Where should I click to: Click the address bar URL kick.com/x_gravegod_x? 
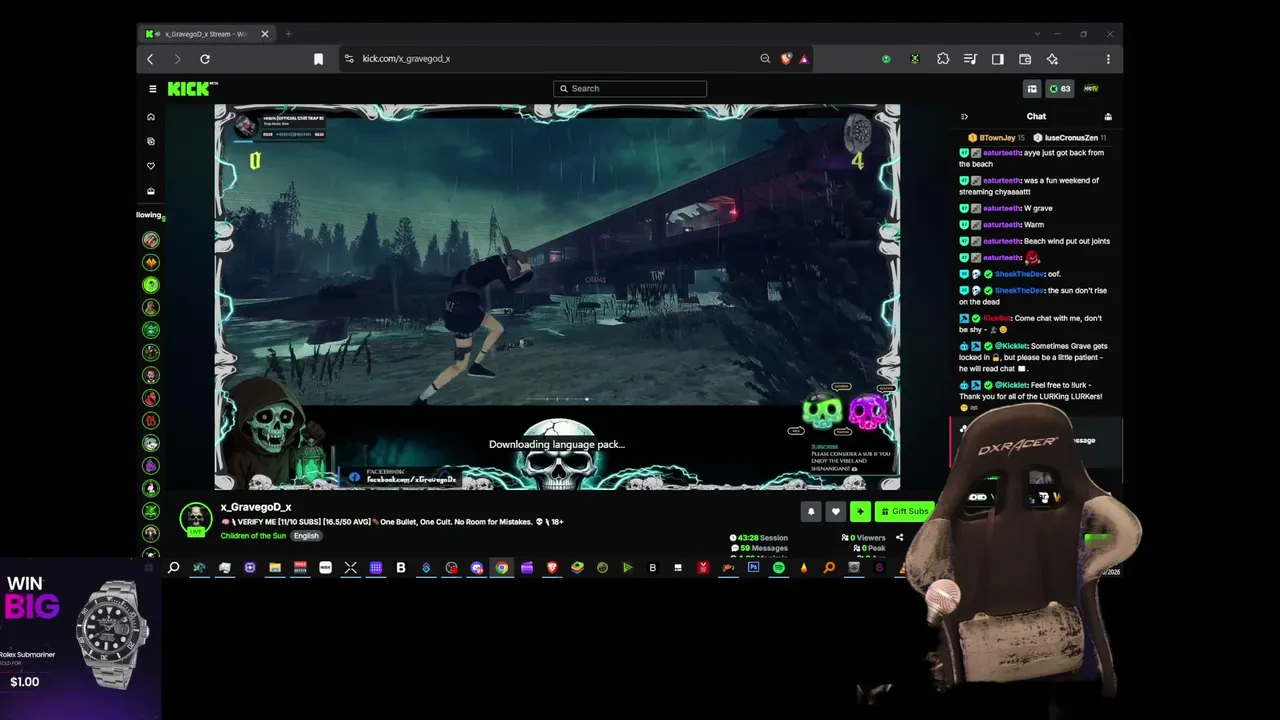pos(406,59)
